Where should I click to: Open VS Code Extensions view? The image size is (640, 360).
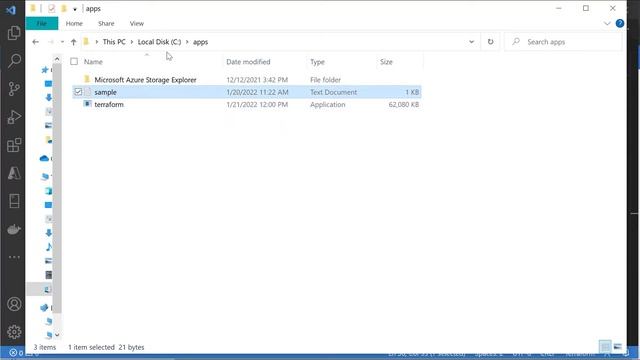14,145
